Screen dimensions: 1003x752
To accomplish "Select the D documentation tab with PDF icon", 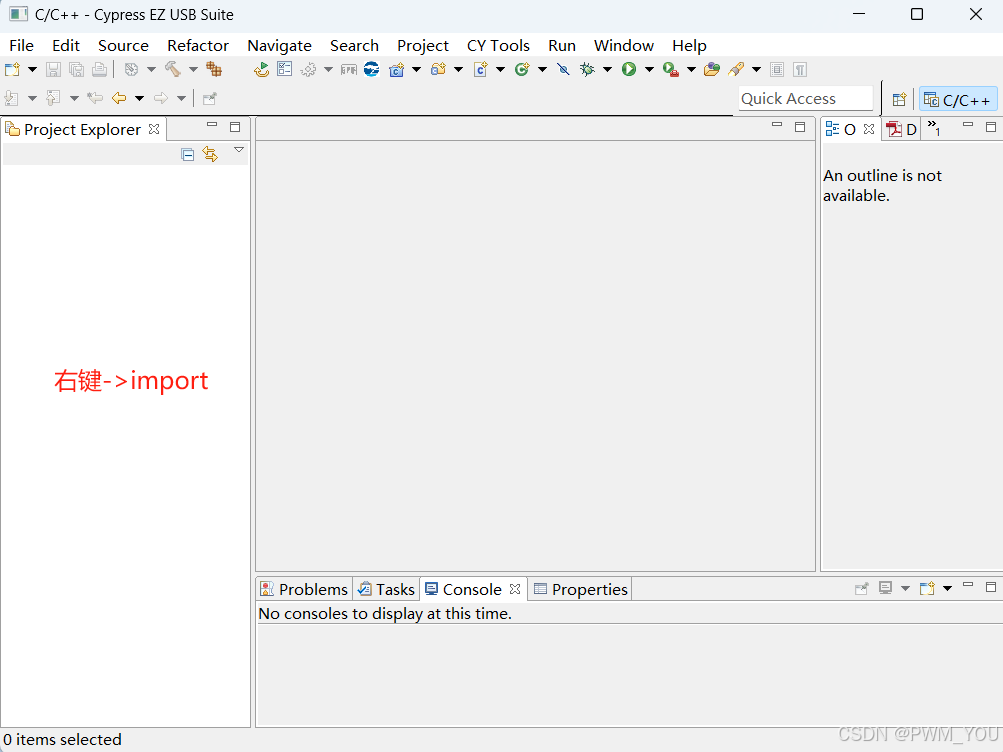I will click(x=901, y=129).
